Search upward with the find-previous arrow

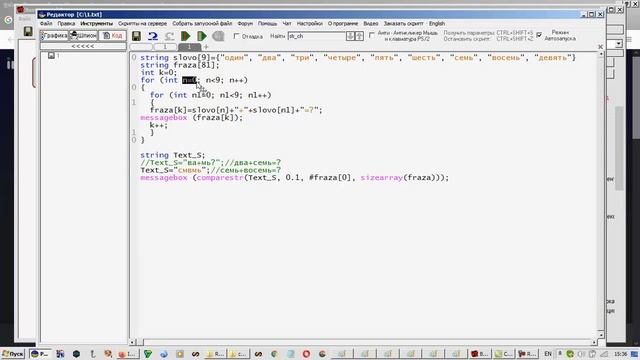pos(359,36)
